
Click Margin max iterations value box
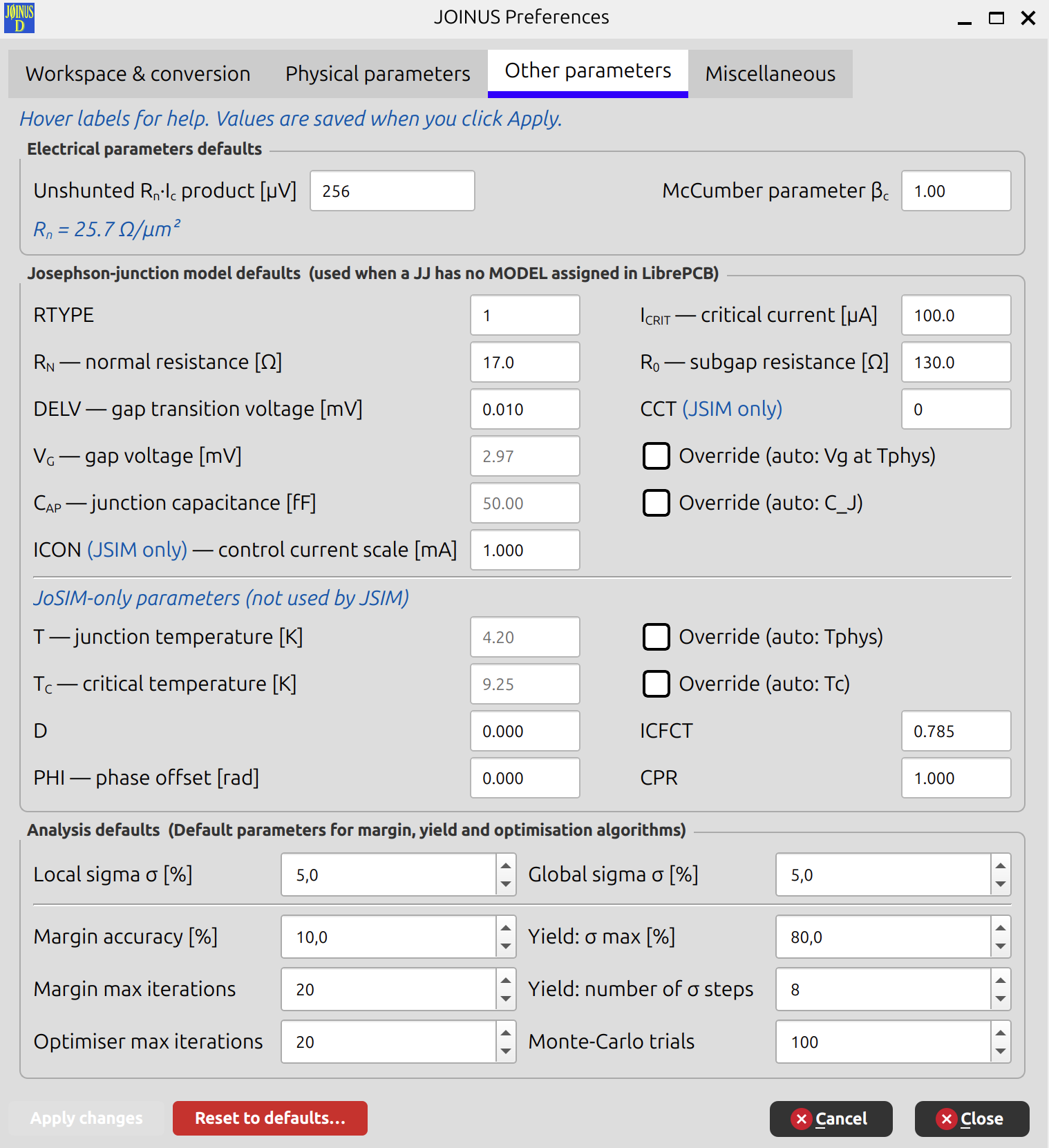(389, 989)
